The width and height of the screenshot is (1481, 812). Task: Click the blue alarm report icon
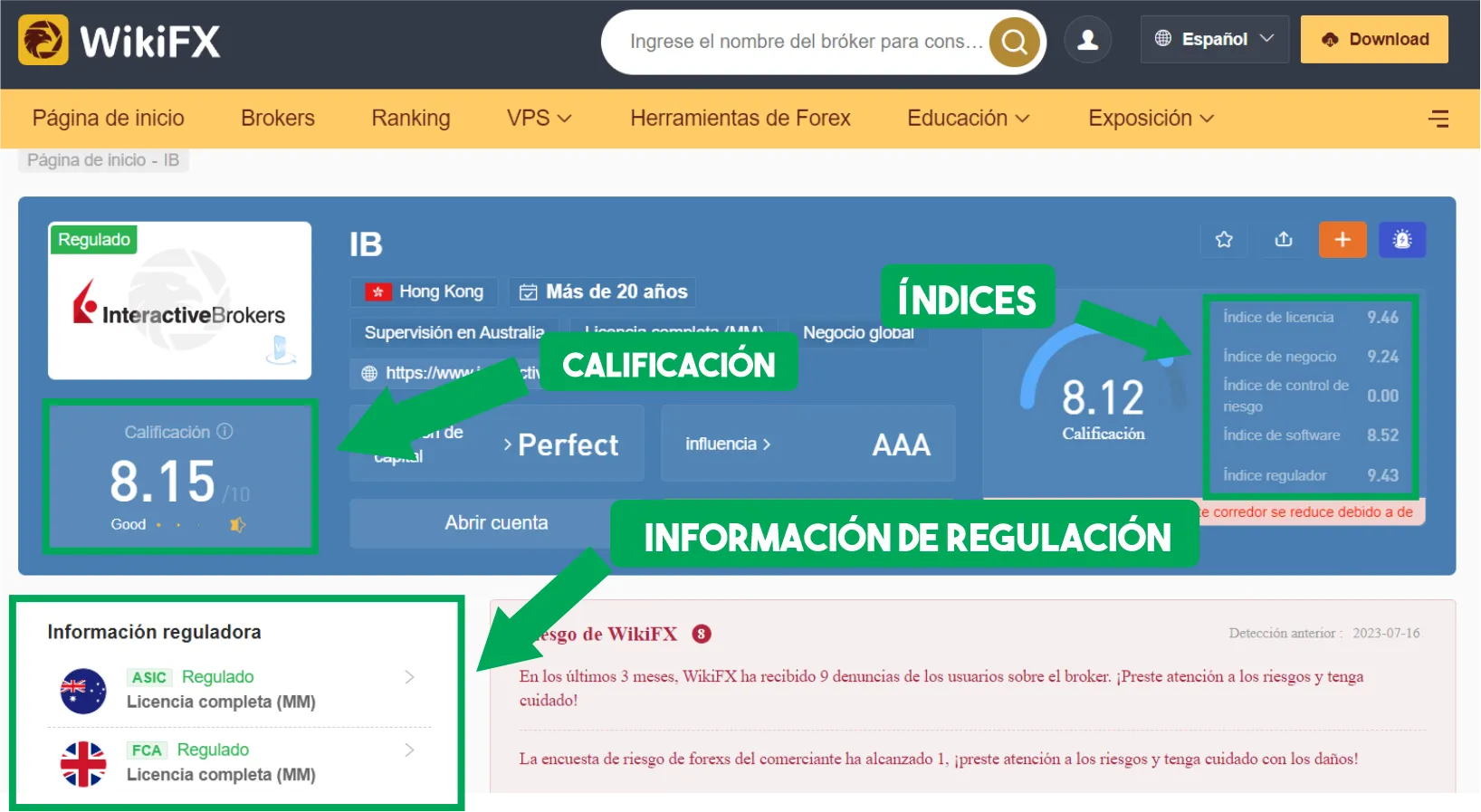[1402, 239]
